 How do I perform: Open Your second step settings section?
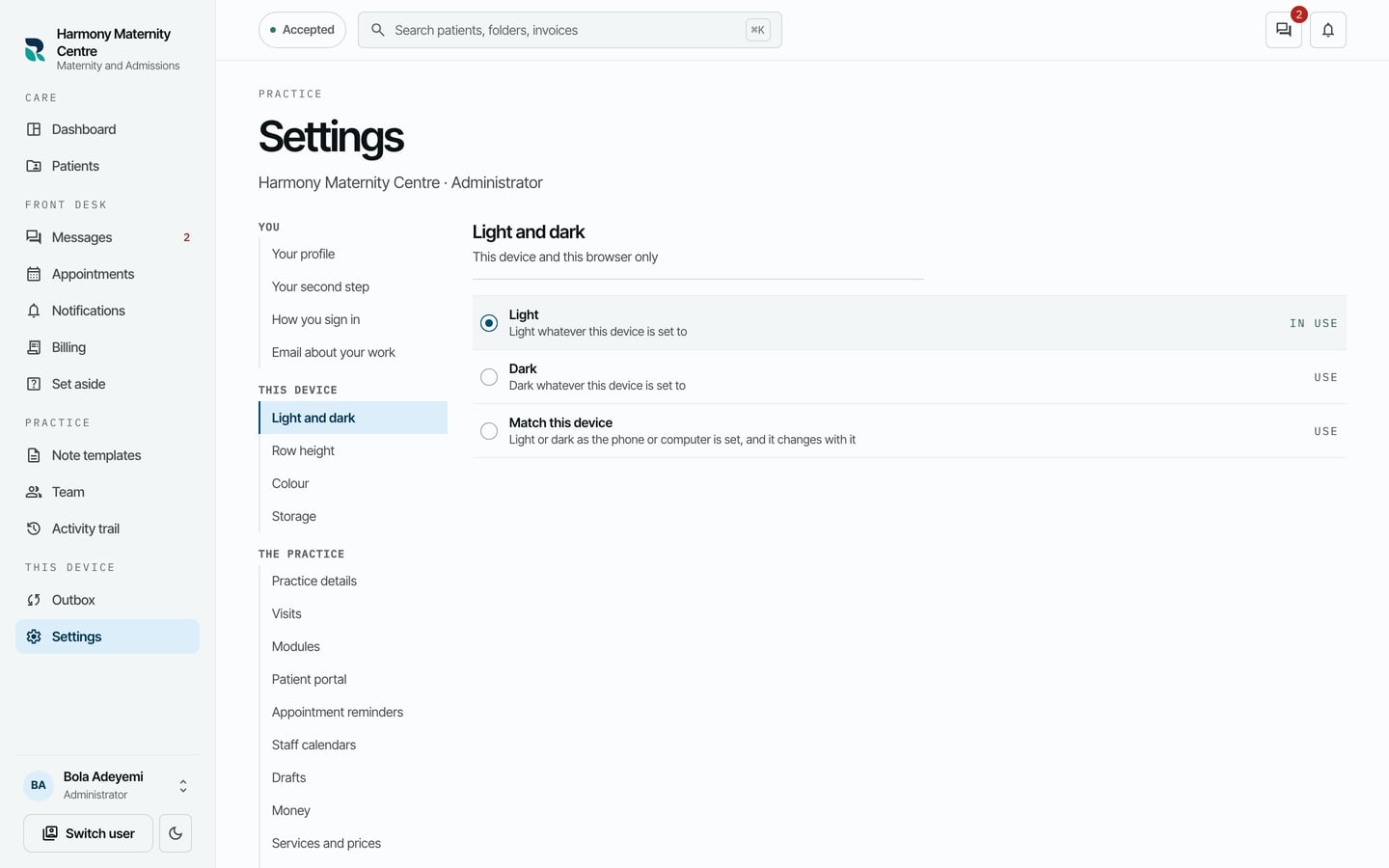pos(353,286)
